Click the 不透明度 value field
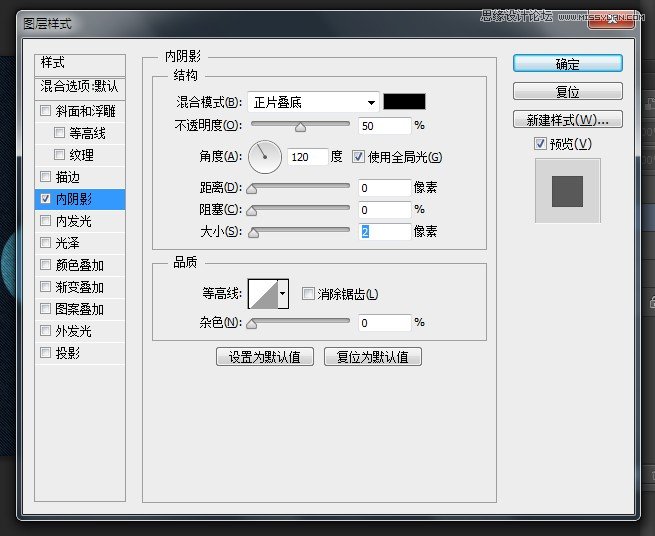The width and height of the screenshot is (655, 536). click(x=384, y=126)
